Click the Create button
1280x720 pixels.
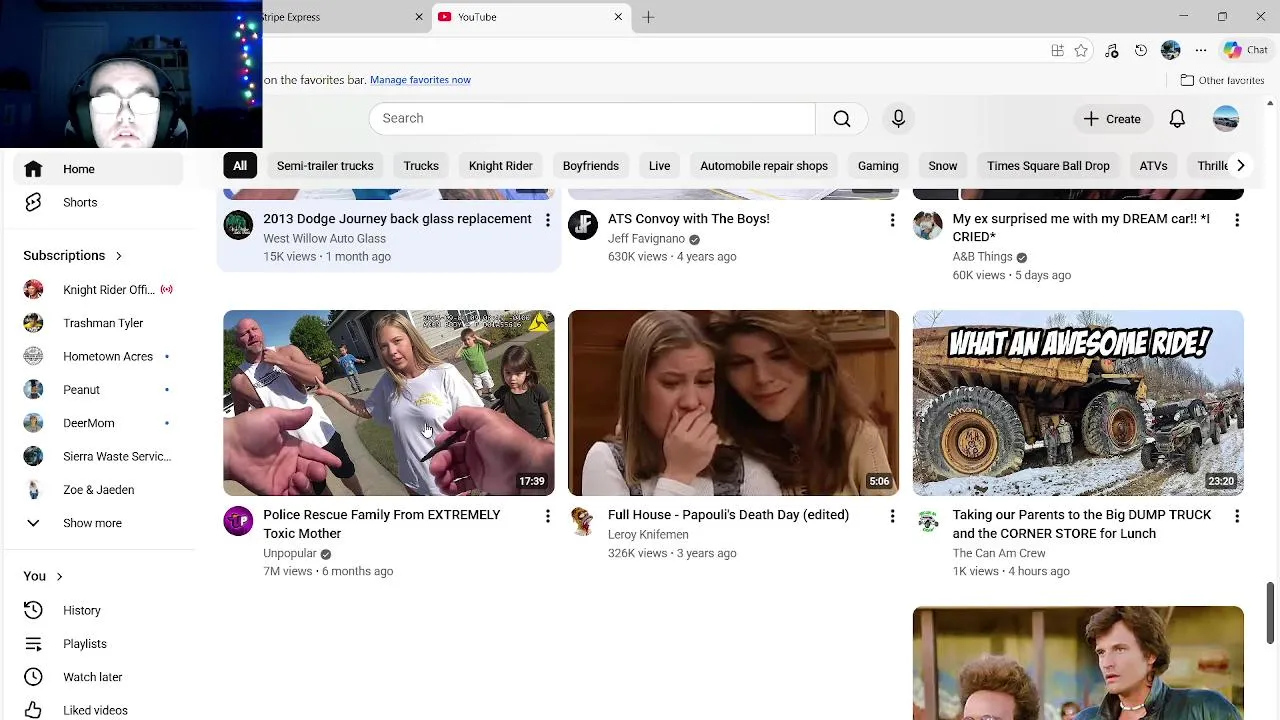(1112, 119)
